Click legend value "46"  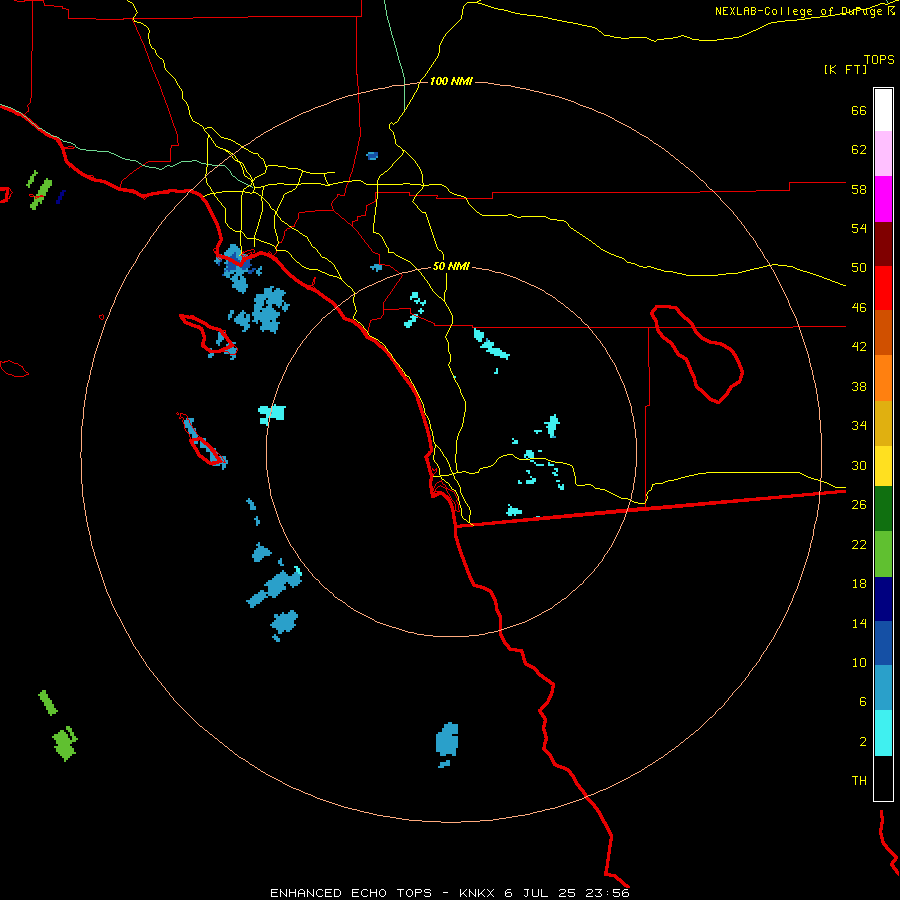[x=859, y=308]
